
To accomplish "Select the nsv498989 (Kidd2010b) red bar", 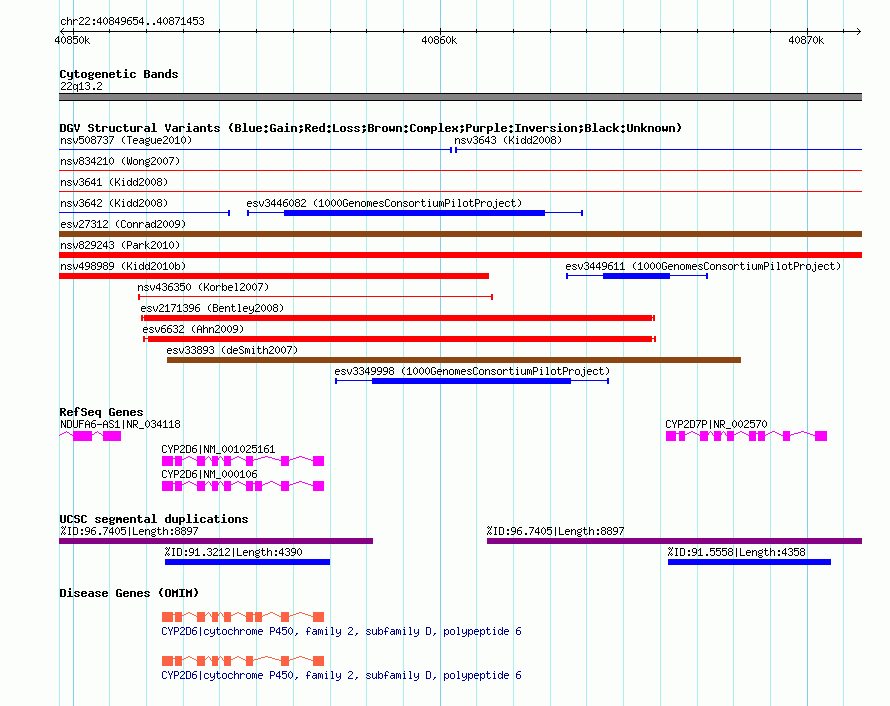I will 274,276.
